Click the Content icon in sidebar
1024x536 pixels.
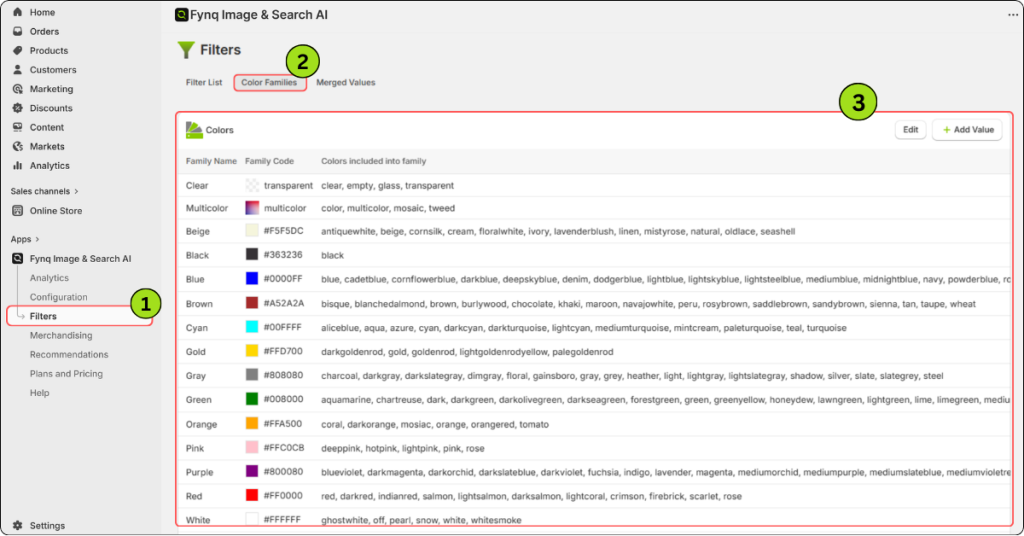point(18,127)
